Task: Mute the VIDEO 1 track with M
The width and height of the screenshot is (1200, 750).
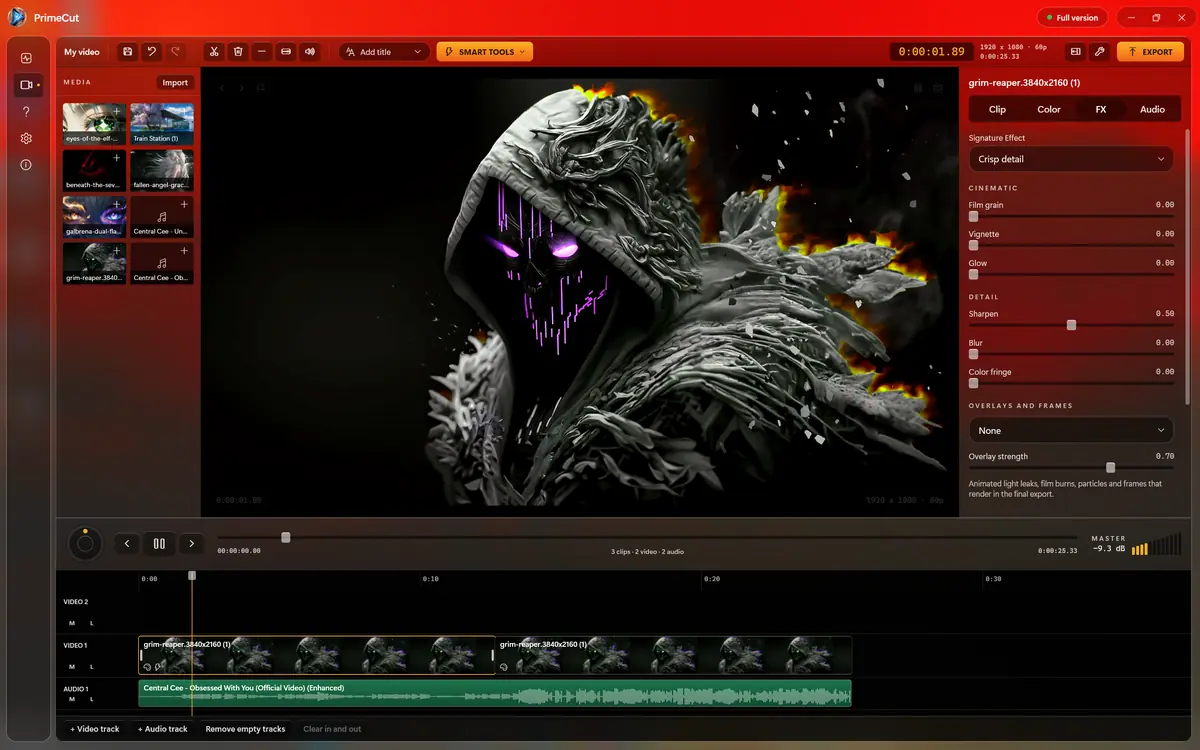Action: tap(72, 666)
